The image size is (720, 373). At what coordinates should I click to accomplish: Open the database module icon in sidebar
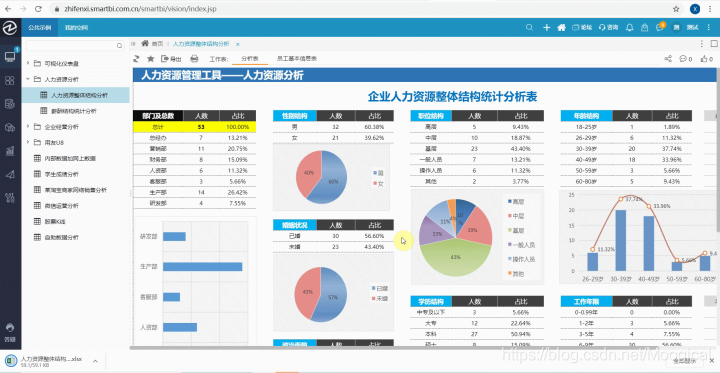(10, 104)
